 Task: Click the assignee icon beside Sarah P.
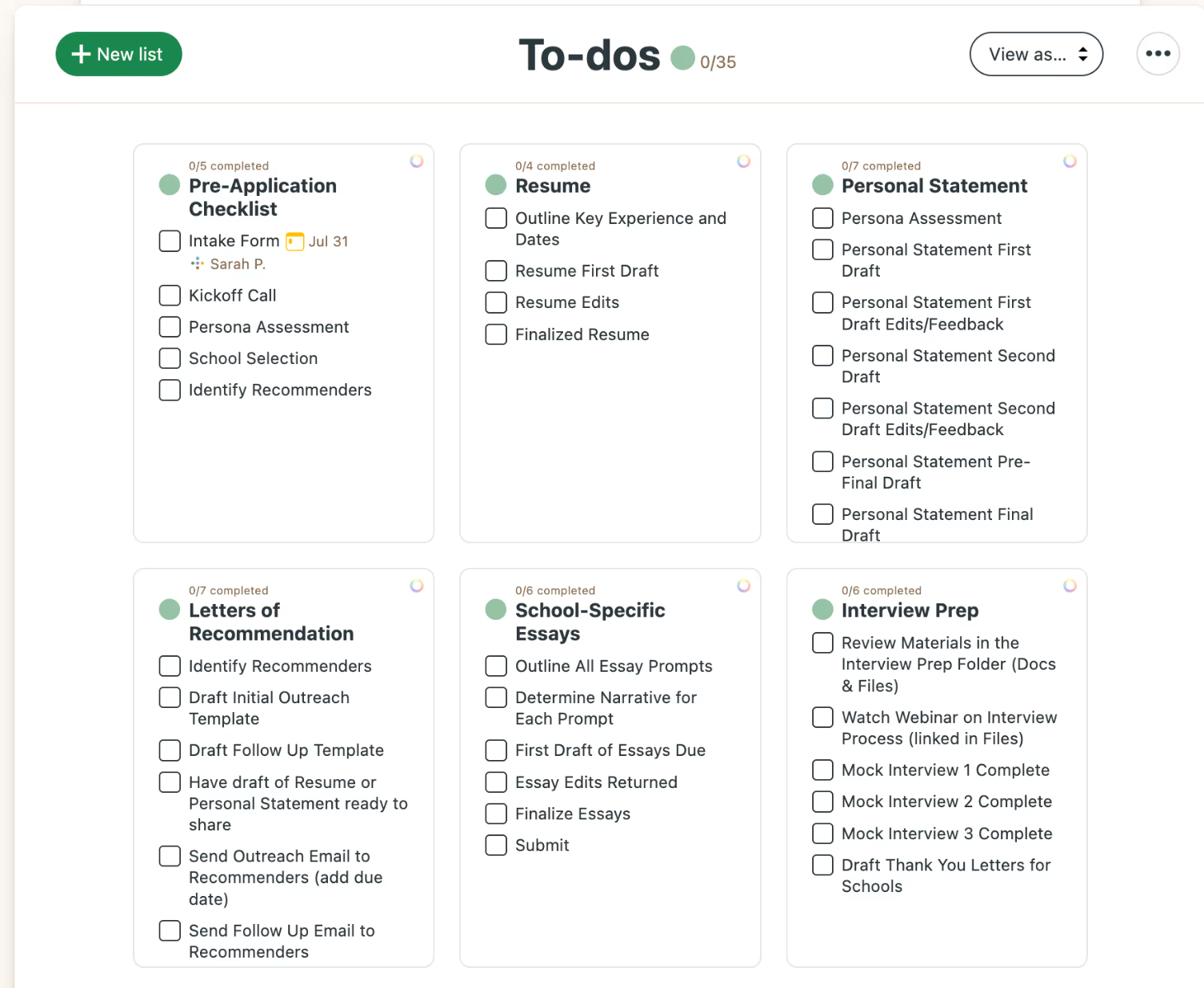(x=197, y=263)
